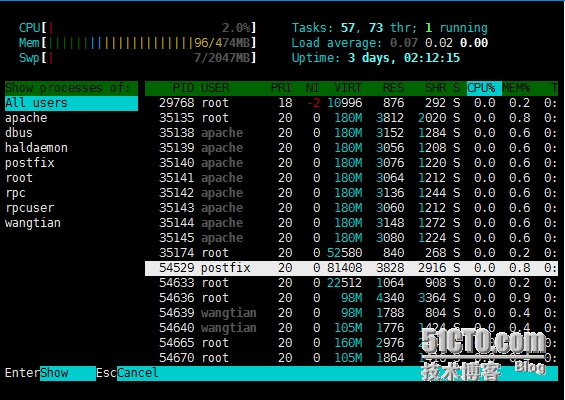Click the 4340 RES value
Viewport: 565px width, 400px height.
[x=390, y=298]
